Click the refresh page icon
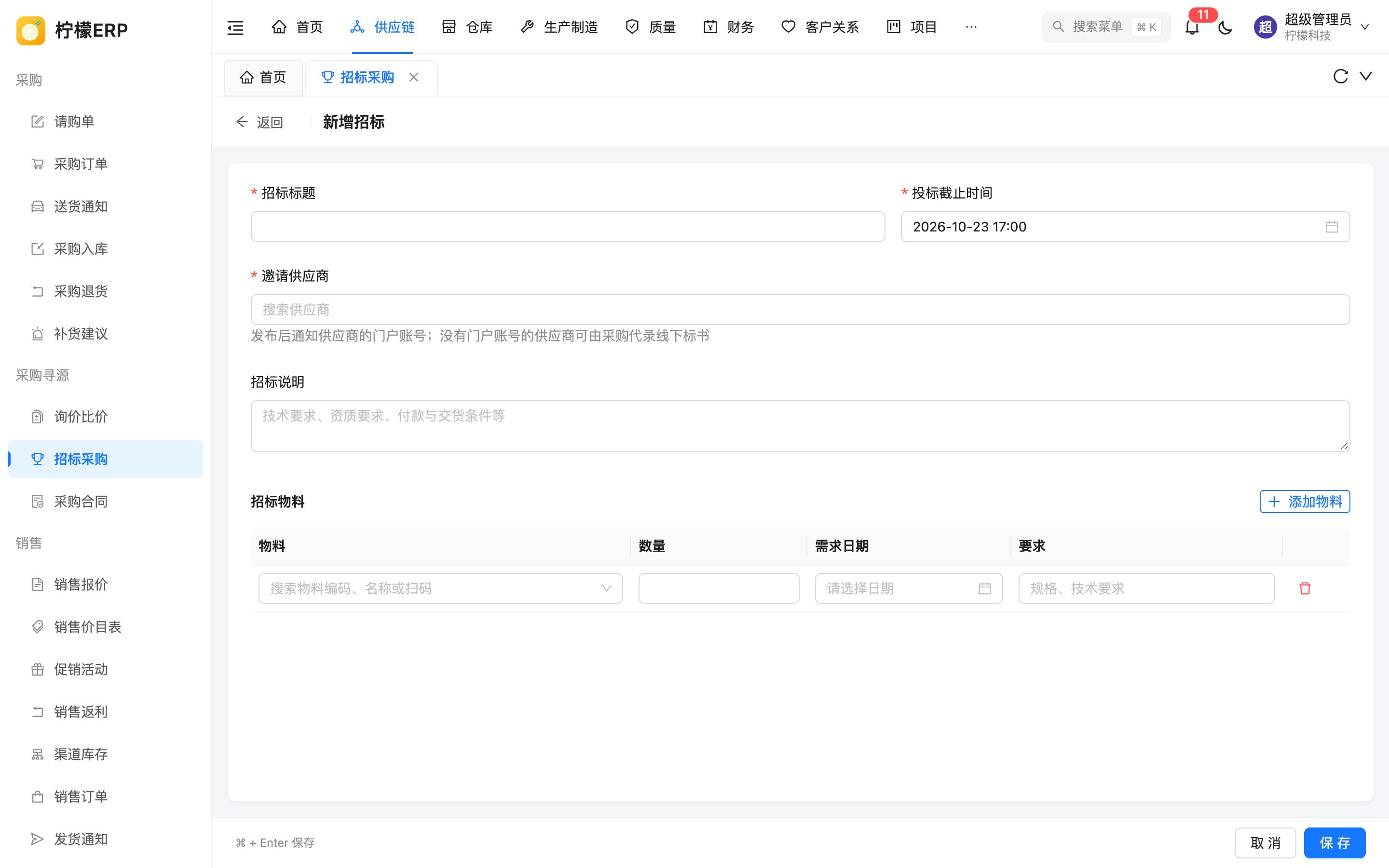 (x=1340, y=76)
